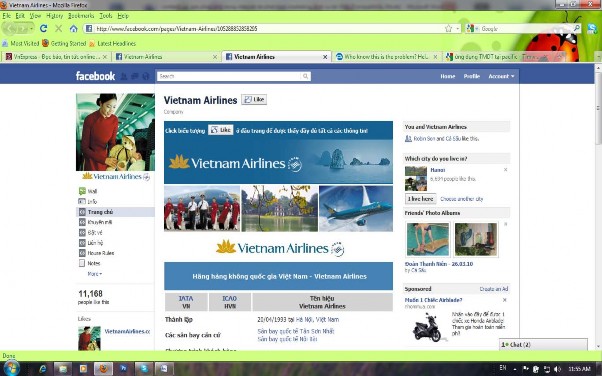Expand the More sidebar list

click(94, 274)
